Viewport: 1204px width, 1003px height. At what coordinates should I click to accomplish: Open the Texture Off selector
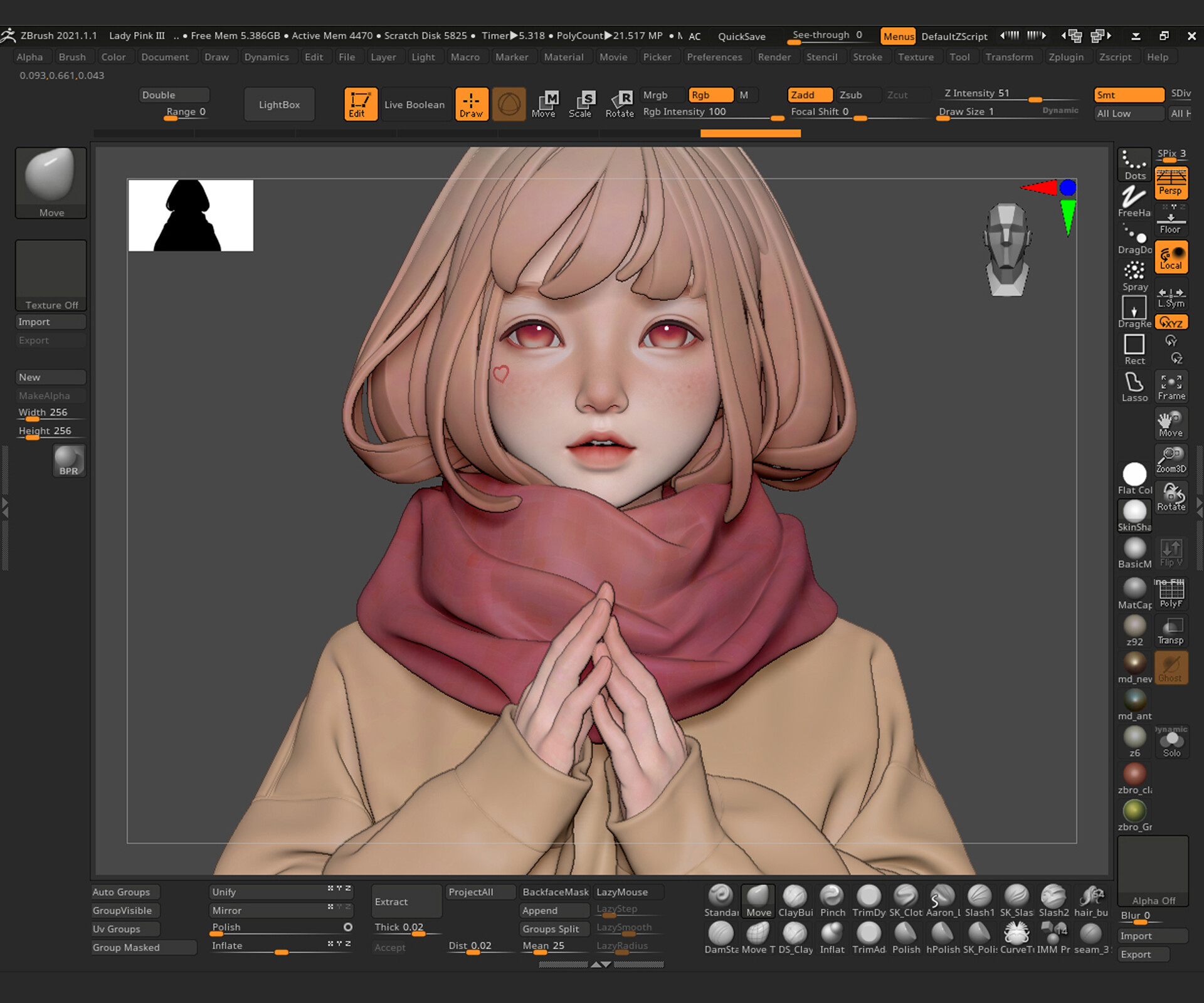pos(51,275)
